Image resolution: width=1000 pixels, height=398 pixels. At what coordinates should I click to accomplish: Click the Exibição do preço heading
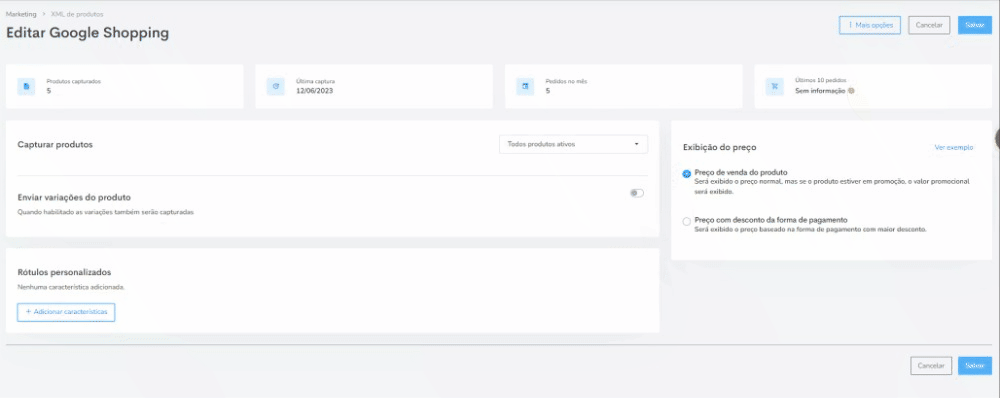click(x=719, y=147)
